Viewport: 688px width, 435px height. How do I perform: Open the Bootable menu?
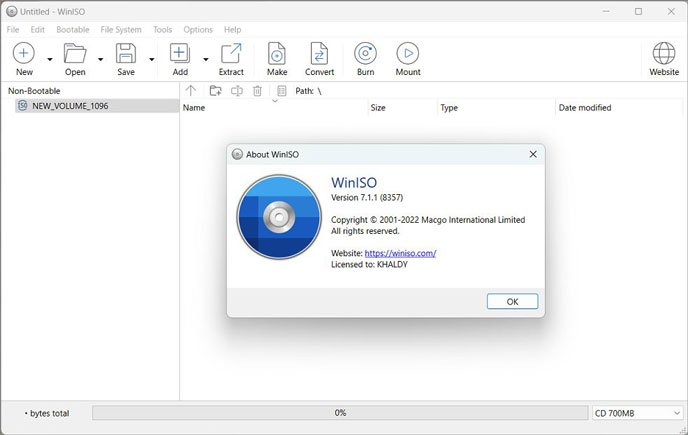tap(73, 29)
